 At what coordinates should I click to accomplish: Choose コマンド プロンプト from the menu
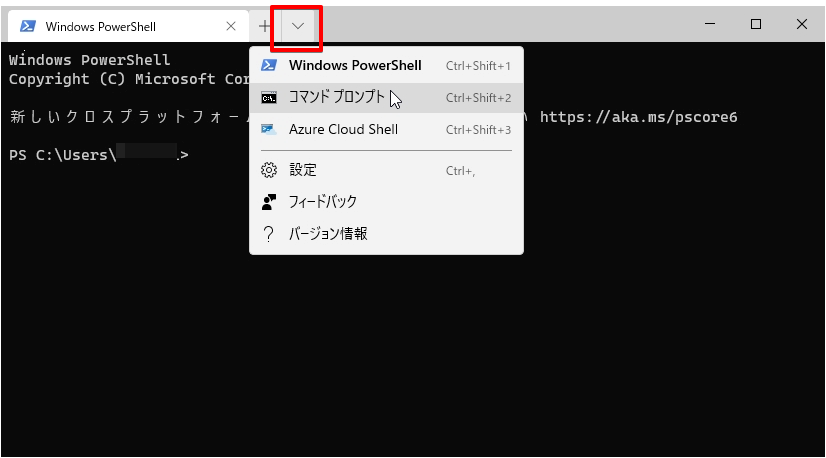pos(386,98)
